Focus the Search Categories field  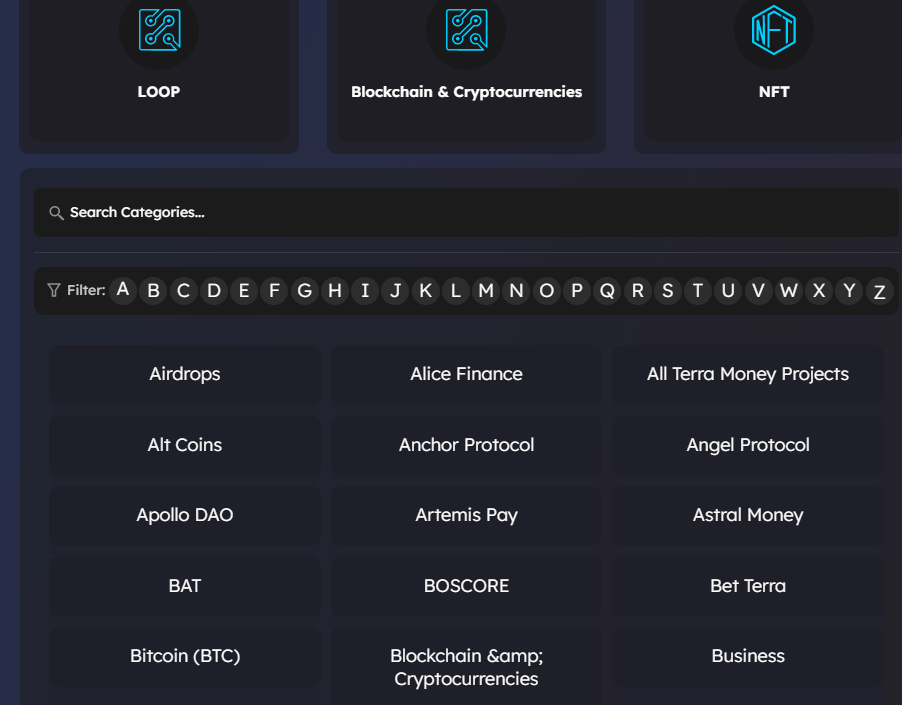(x=466, y=213)
